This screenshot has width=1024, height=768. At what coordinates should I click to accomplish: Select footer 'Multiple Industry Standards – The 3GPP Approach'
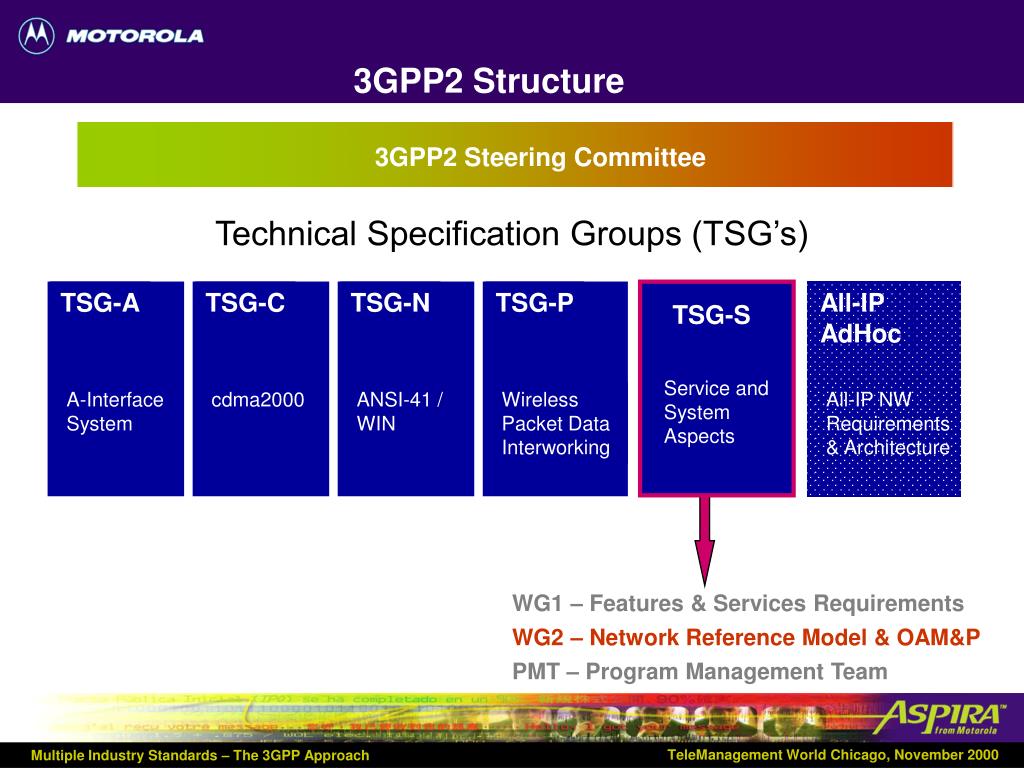click(200, 756)
